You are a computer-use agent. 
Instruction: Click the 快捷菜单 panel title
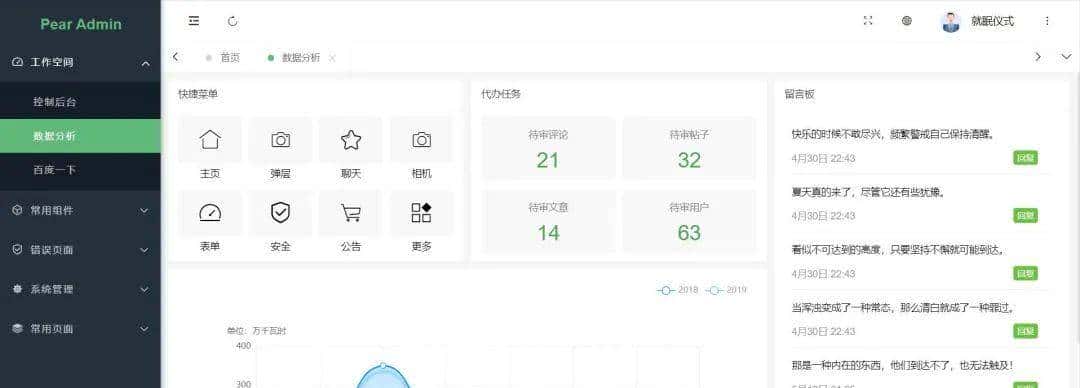click(x=198, y=94)
